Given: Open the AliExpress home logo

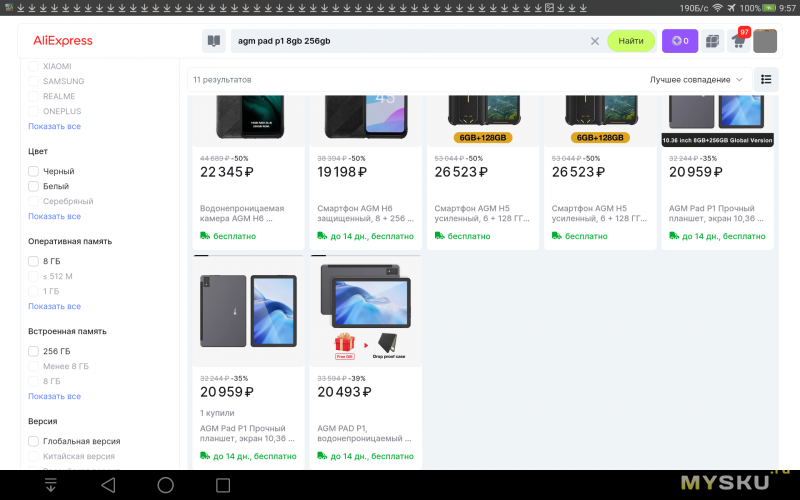Looking at the screenshot, I should pyautogui.click(x=63, y=41).
